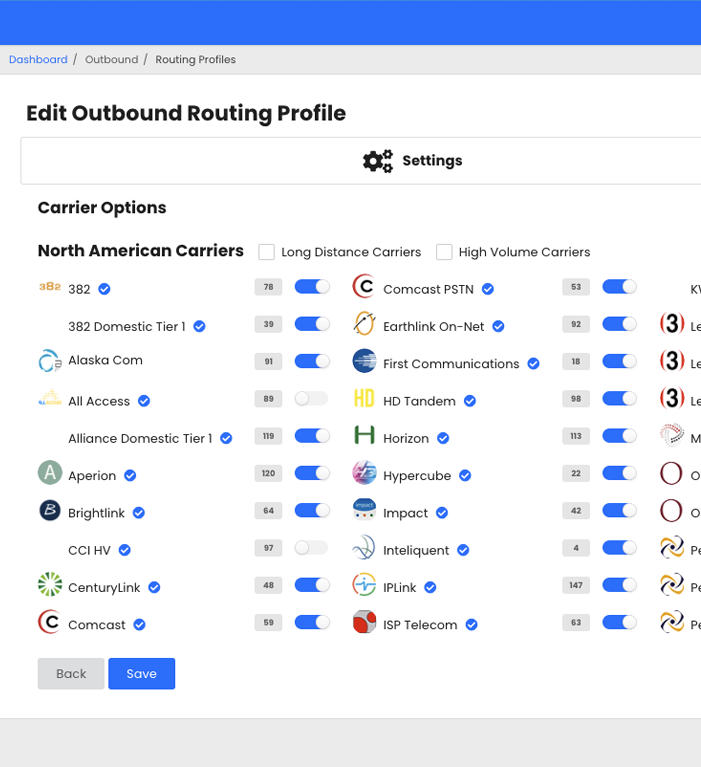701x767 pixels.
Task: Click the Settings gears icon
Action: click(x=378, y=161)
